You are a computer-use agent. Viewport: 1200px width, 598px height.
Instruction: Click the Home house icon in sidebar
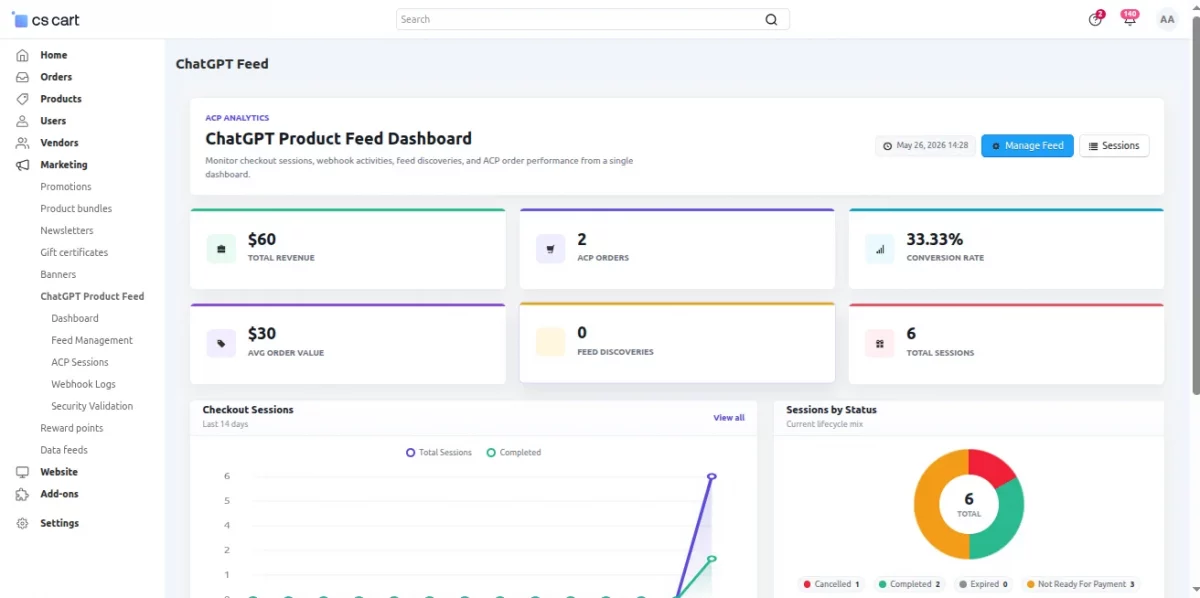point(22,55)
